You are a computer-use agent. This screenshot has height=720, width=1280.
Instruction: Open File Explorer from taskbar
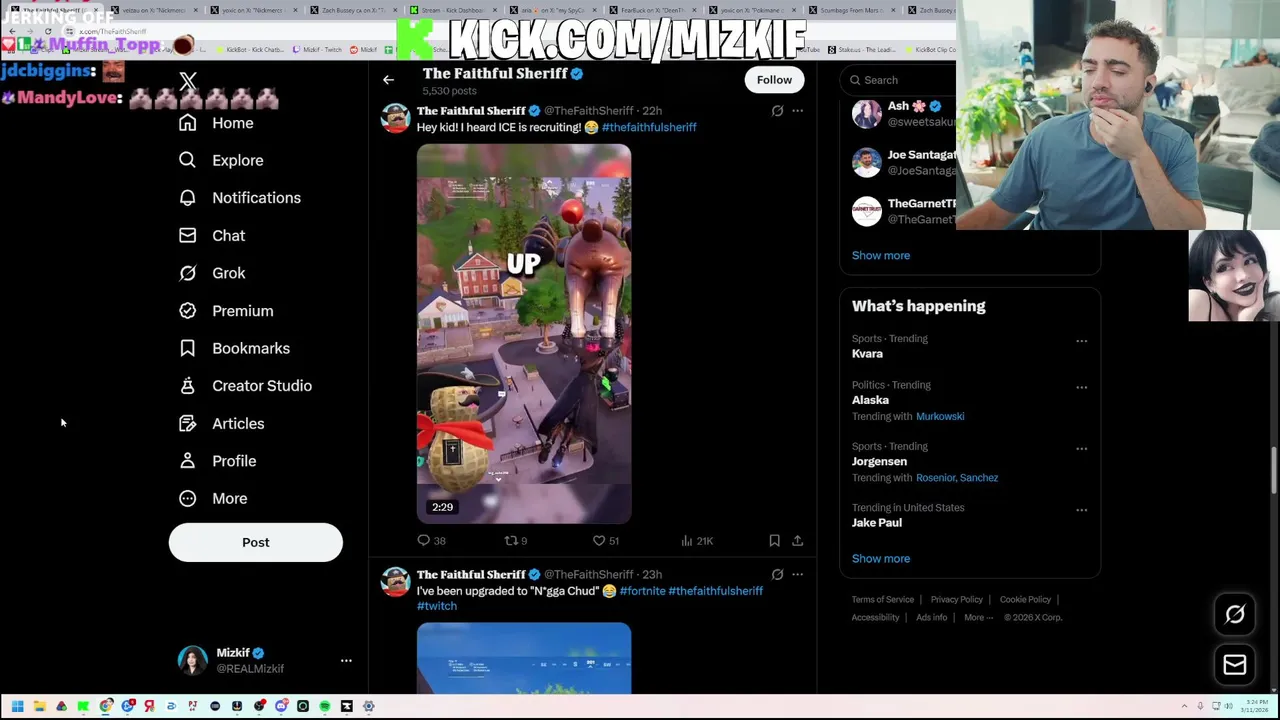[x=39, y=707]
